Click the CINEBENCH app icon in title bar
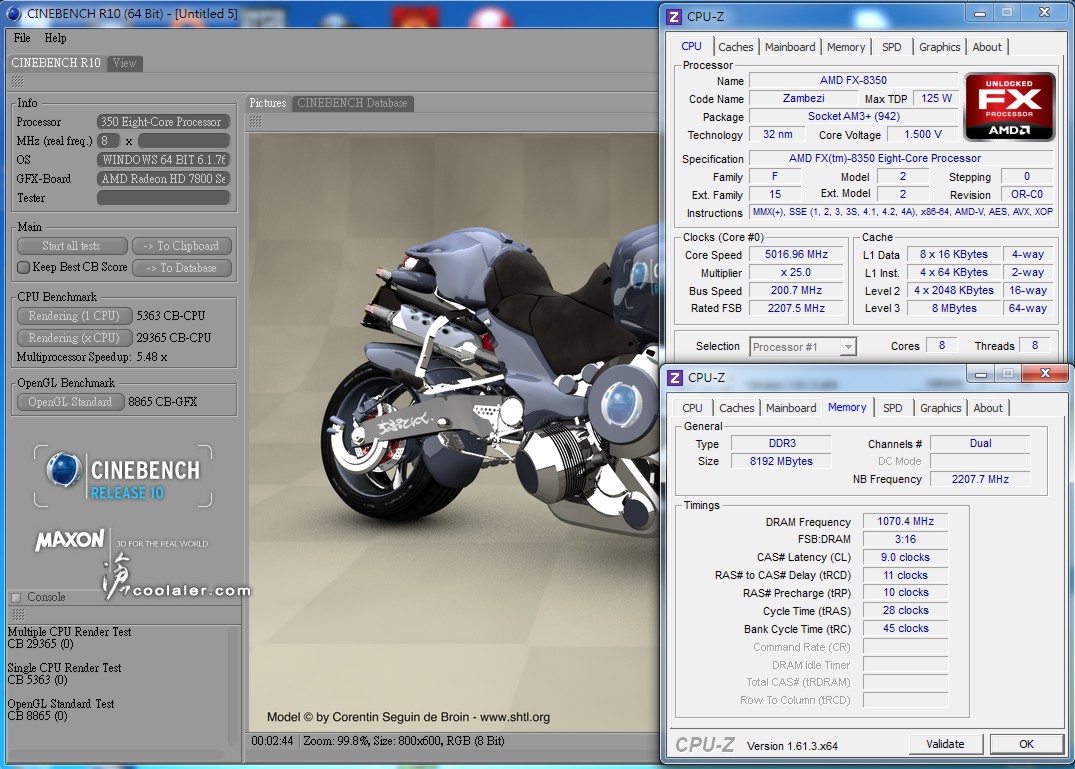Viewport: 1075px width, 769px height. pos(14,14)
